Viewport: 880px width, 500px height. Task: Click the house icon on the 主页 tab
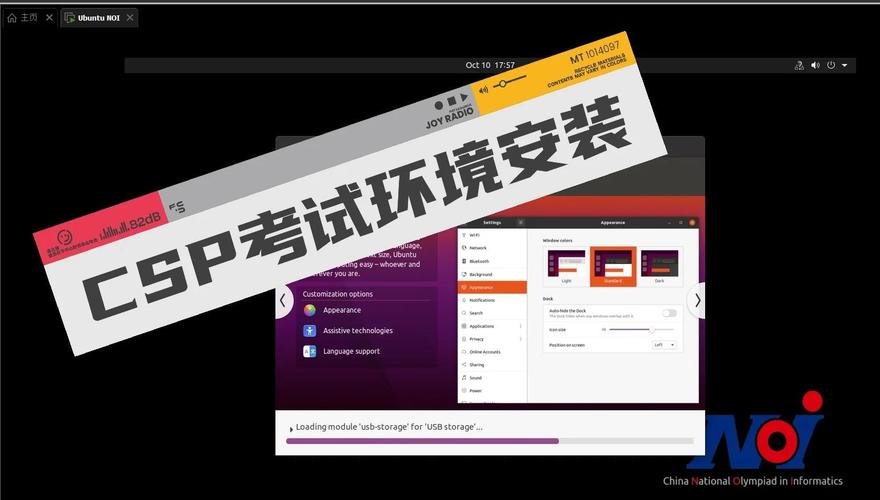[12, 18]
